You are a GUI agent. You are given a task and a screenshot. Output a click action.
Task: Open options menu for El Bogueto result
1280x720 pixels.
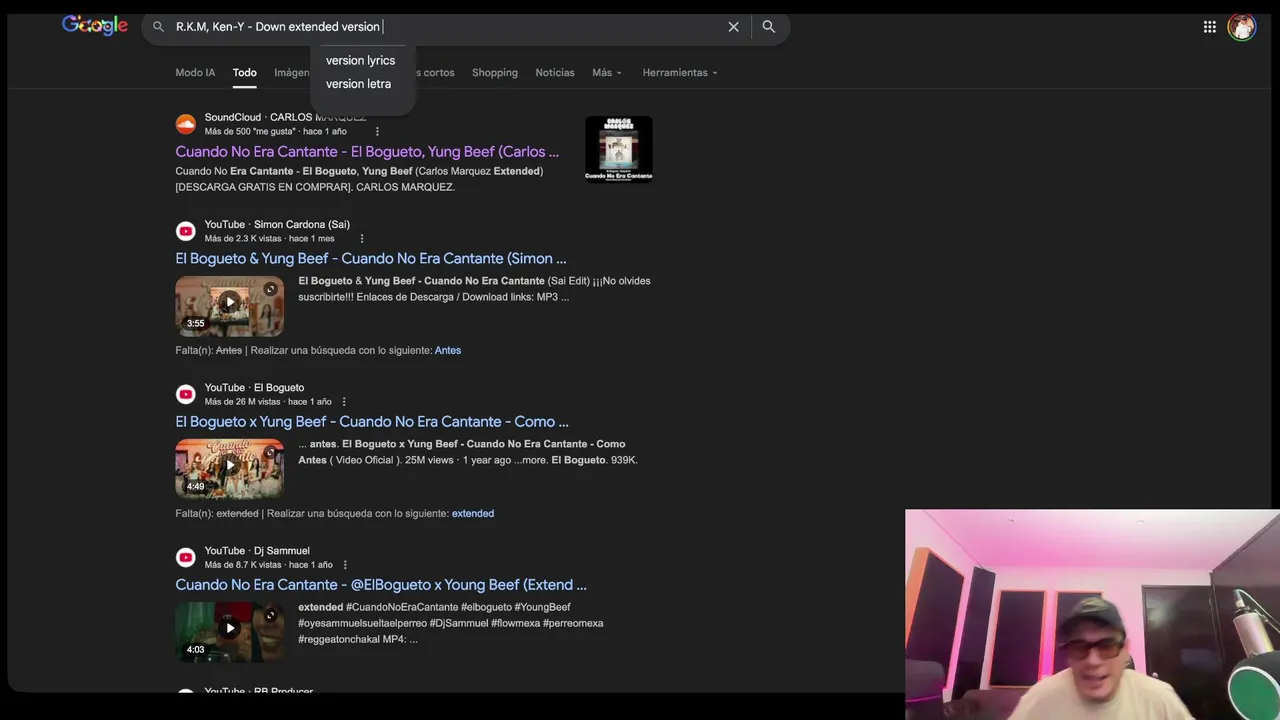pyautogui.click(x=344, y=402)
